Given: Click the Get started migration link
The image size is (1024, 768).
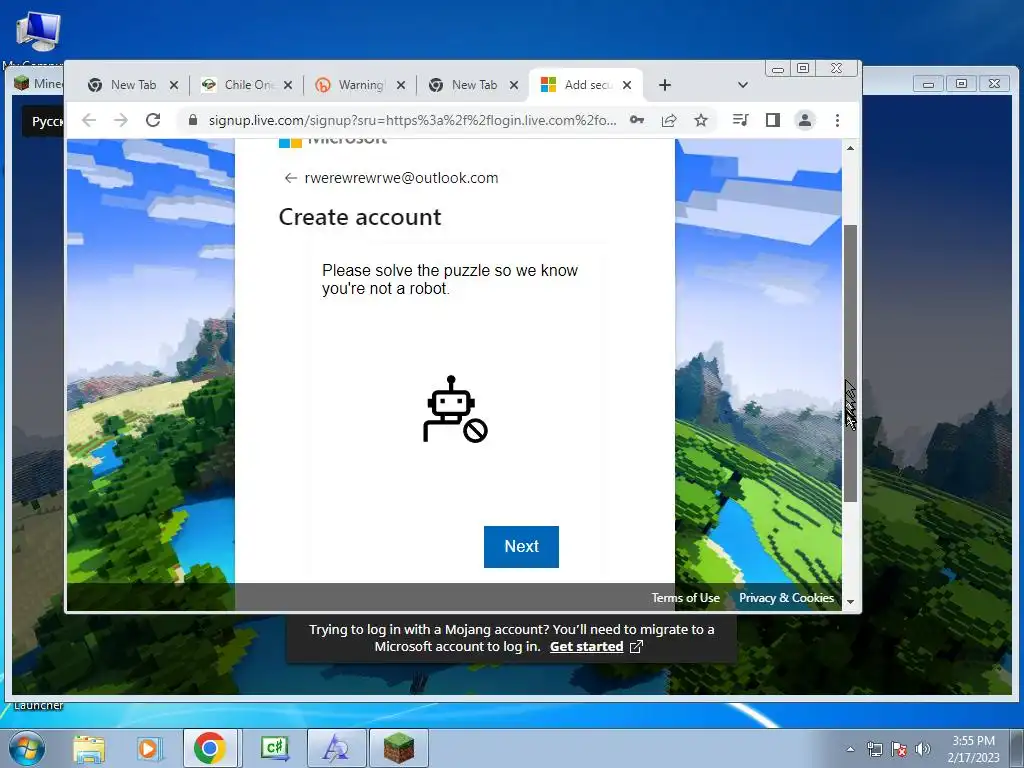Looking at the screenshot, I should click(586, 647).
